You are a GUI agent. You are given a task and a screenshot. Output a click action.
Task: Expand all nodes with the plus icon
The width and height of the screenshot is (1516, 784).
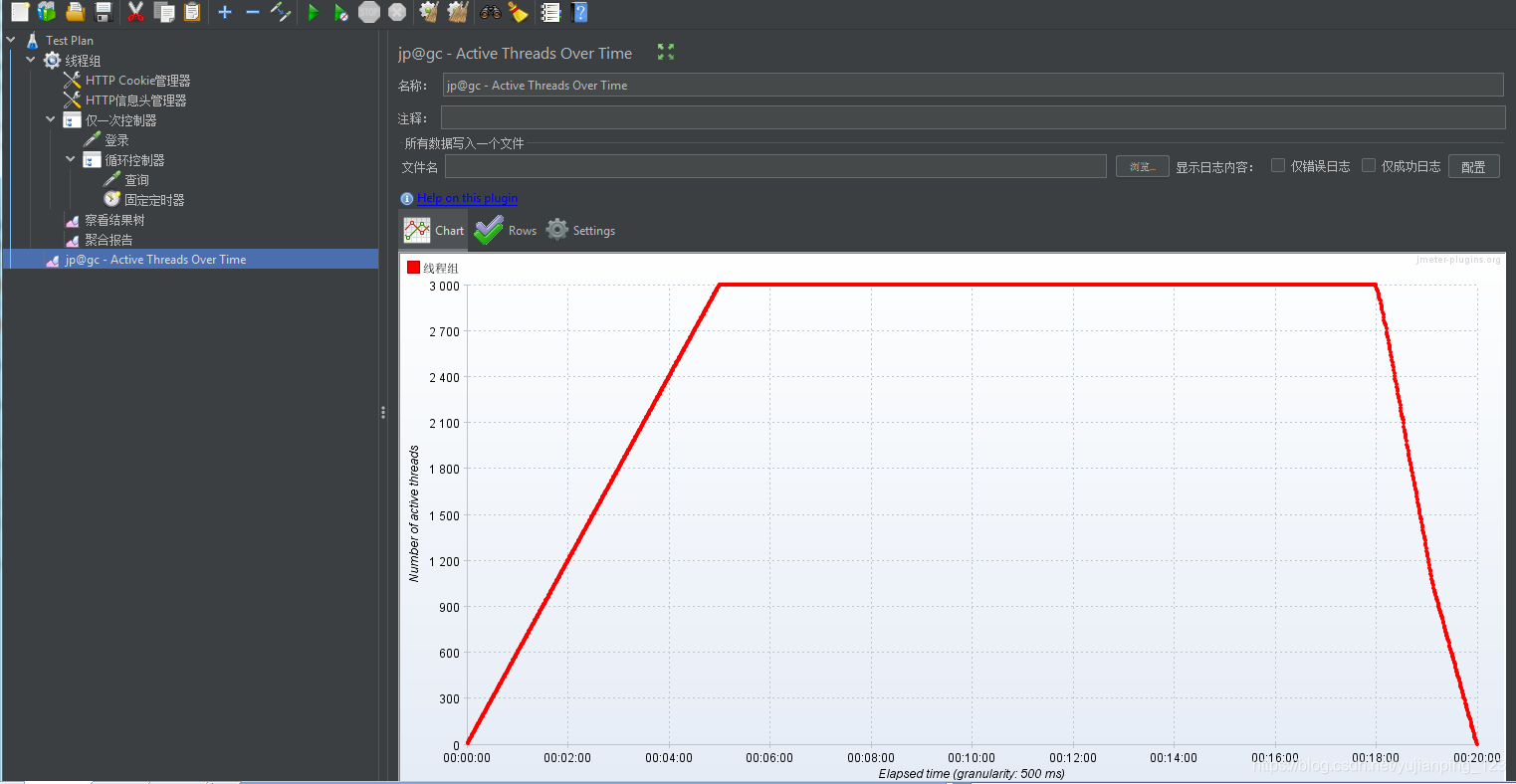tap(225, 12)
